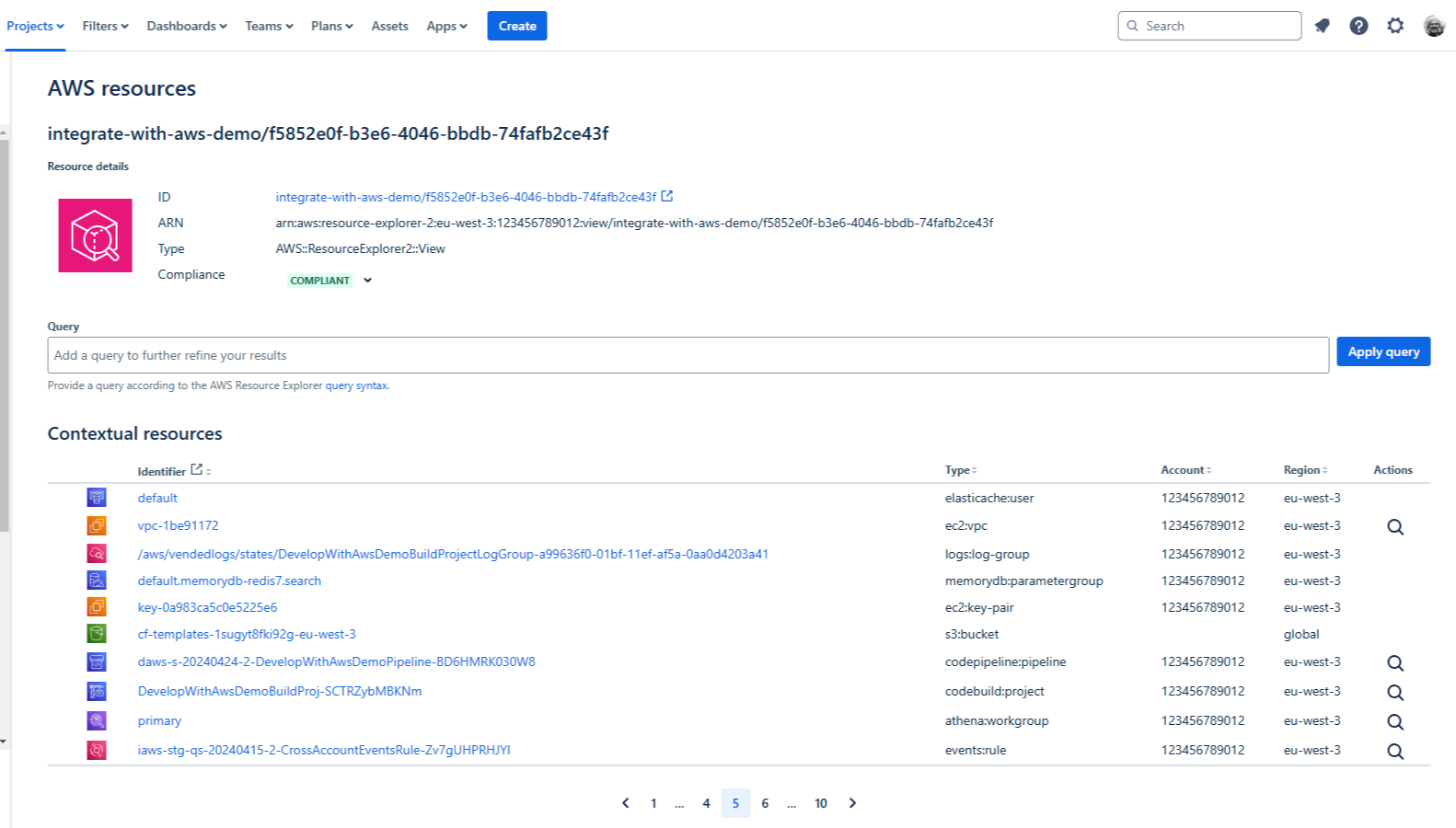Open the default.memorydb-redis7.search link
Screen dimensions: 1456x828
coord(229,581)
